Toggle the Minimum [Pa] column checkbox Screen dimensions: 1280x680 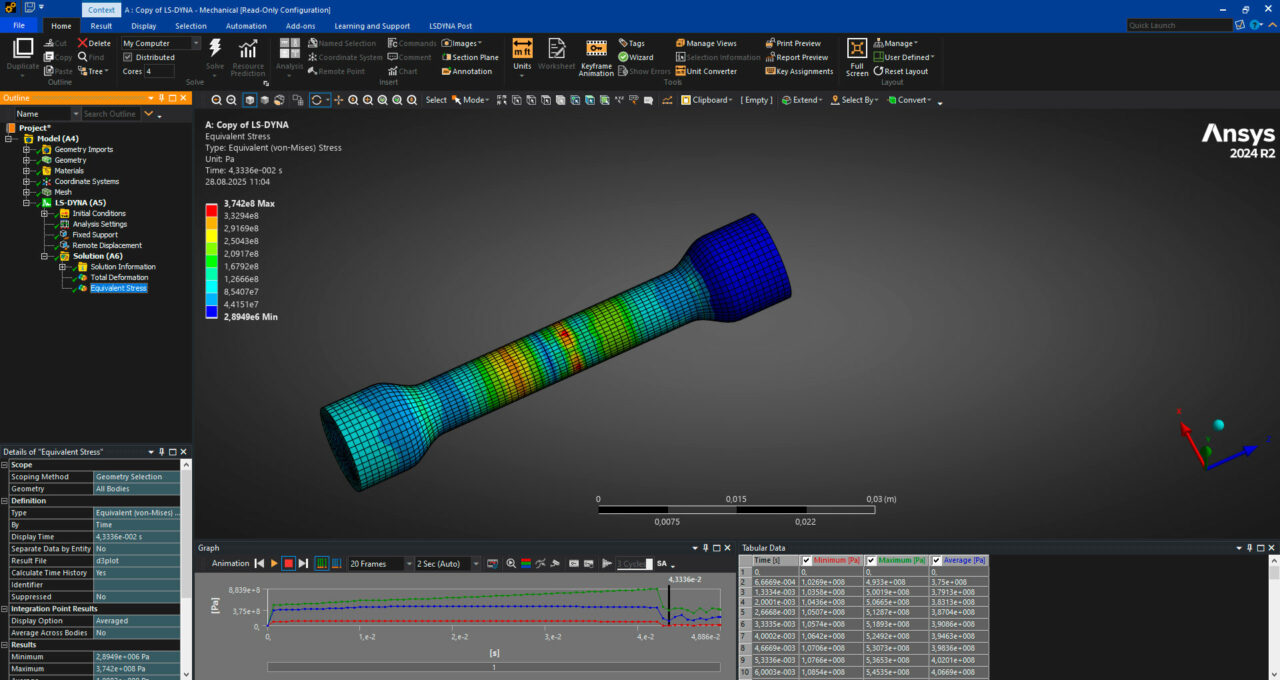point(807,560)
